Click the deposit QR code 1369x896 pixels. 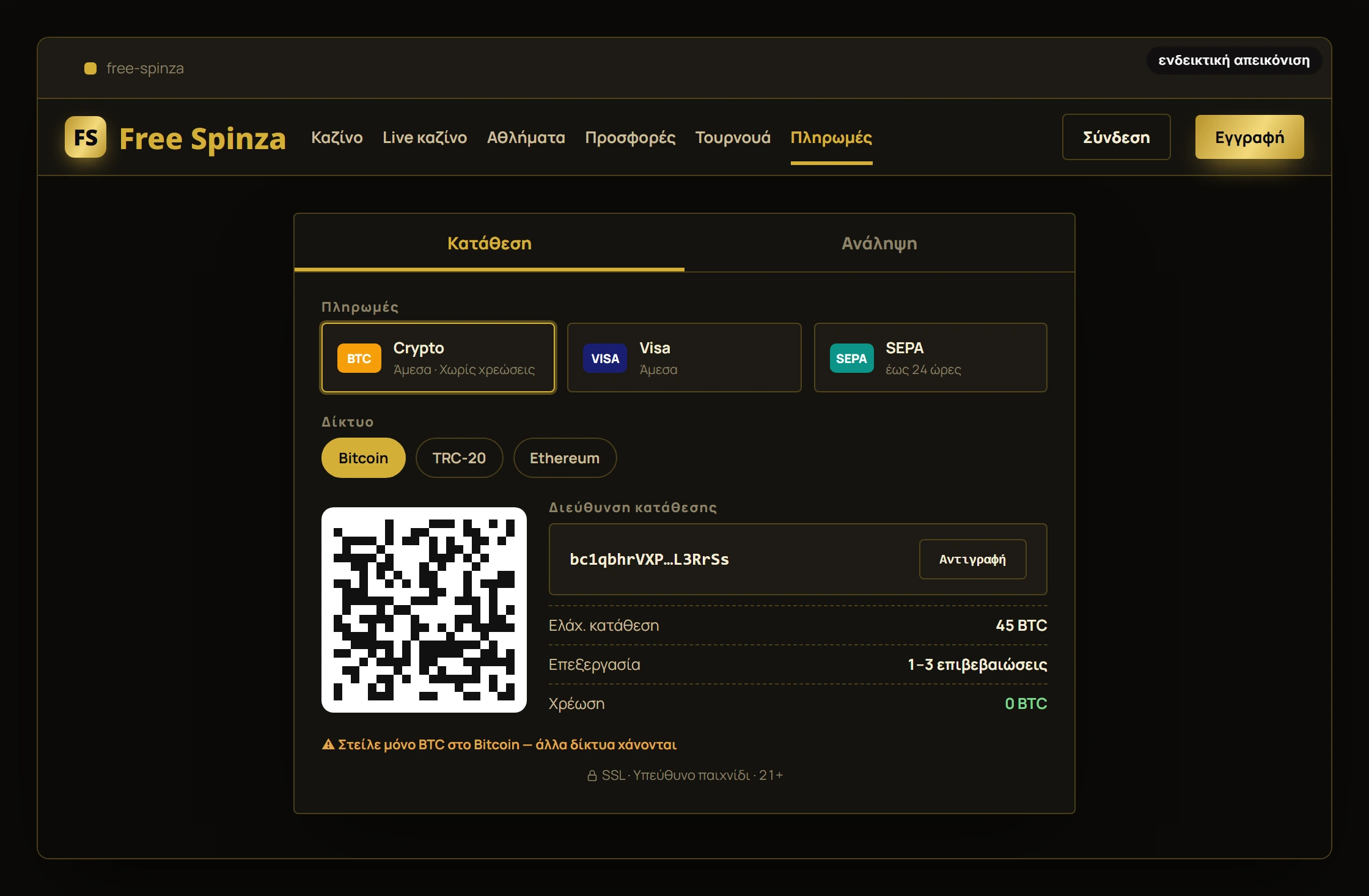point(424,609)
